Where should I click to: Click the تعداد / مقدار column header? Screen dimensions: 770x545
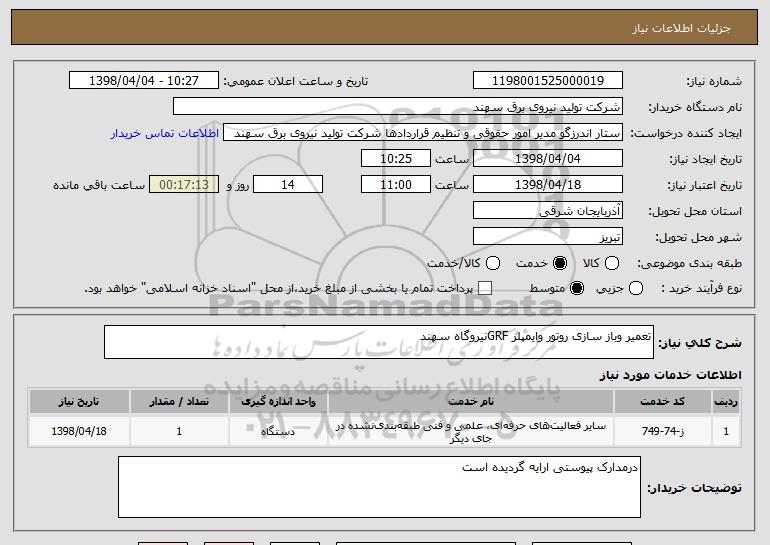pyautogui.click(x=179, y=402)
